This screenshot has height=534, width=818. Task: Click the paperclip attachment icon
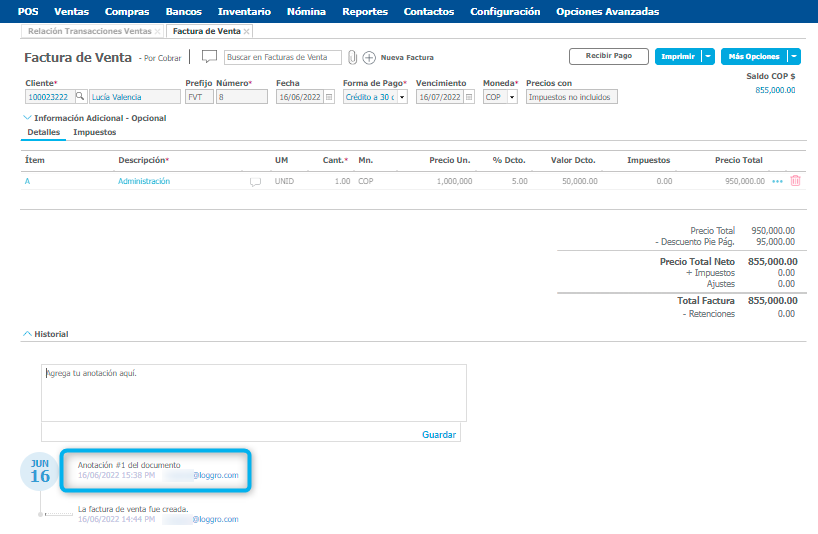coord(352,57)
